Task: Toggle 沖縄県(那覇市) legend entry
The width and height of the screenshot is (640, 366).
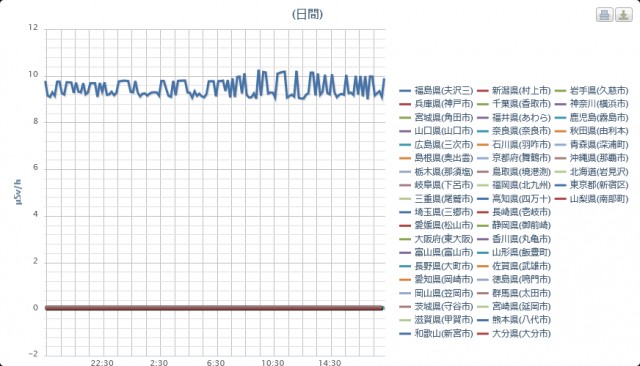Action: (x=591, y=158)
